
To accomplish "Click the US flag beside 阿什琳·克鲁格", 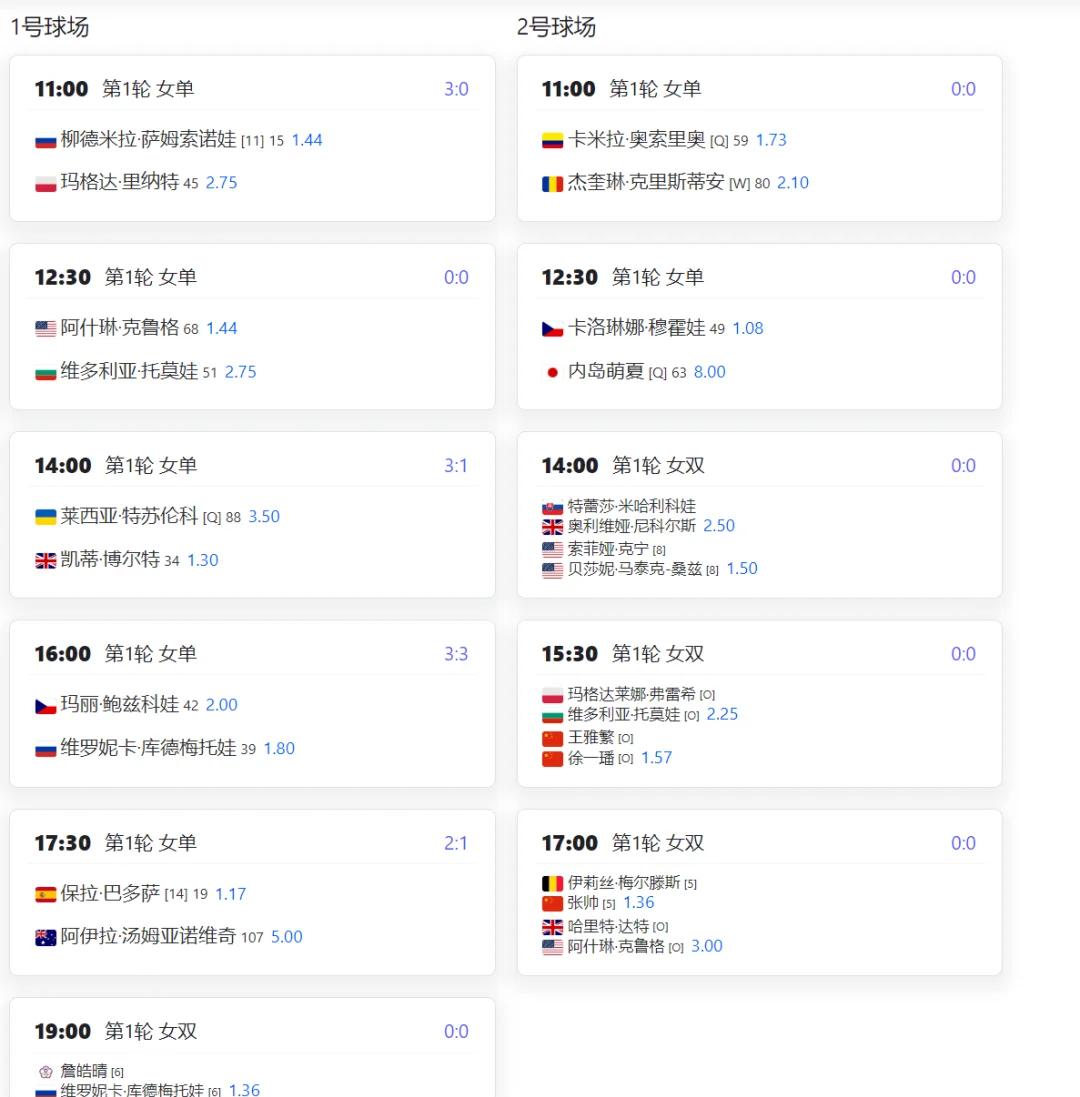I will pos(46,328).
